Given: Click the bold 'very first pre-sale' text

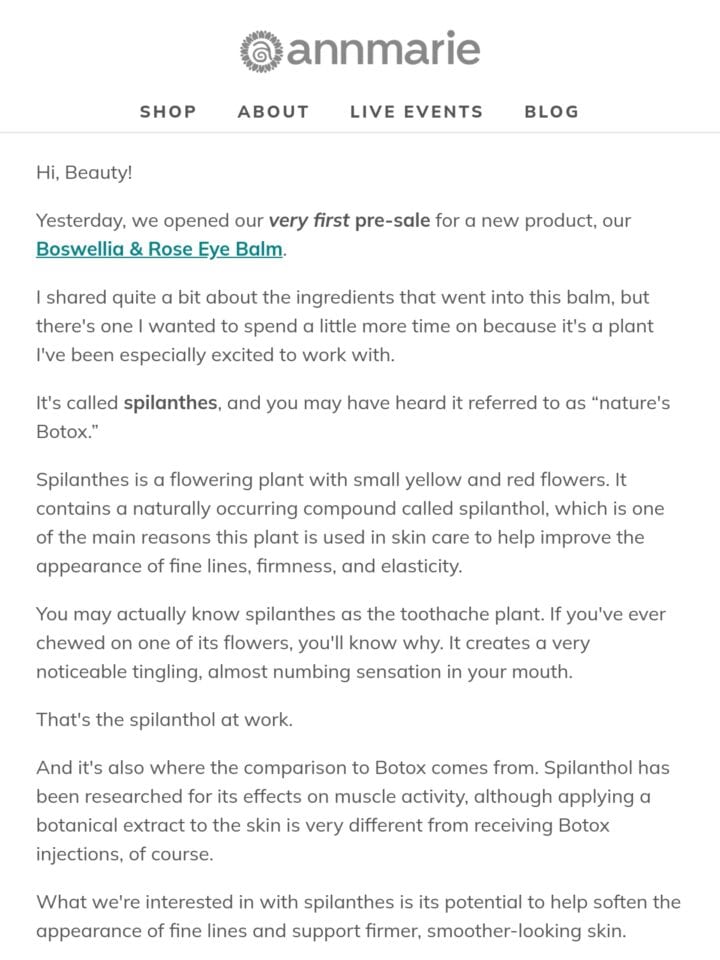Looking at the screenshot, I should coord(349,220).
